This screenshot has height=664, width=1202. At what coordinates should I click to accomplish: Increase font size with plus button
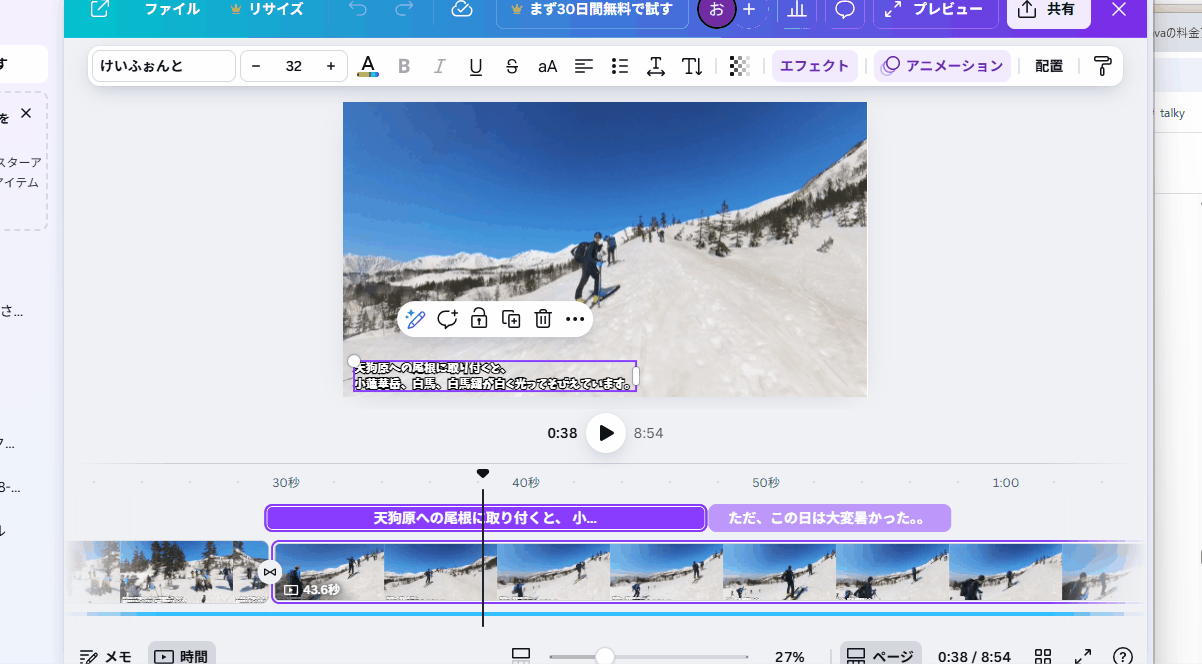click(331, 66)
